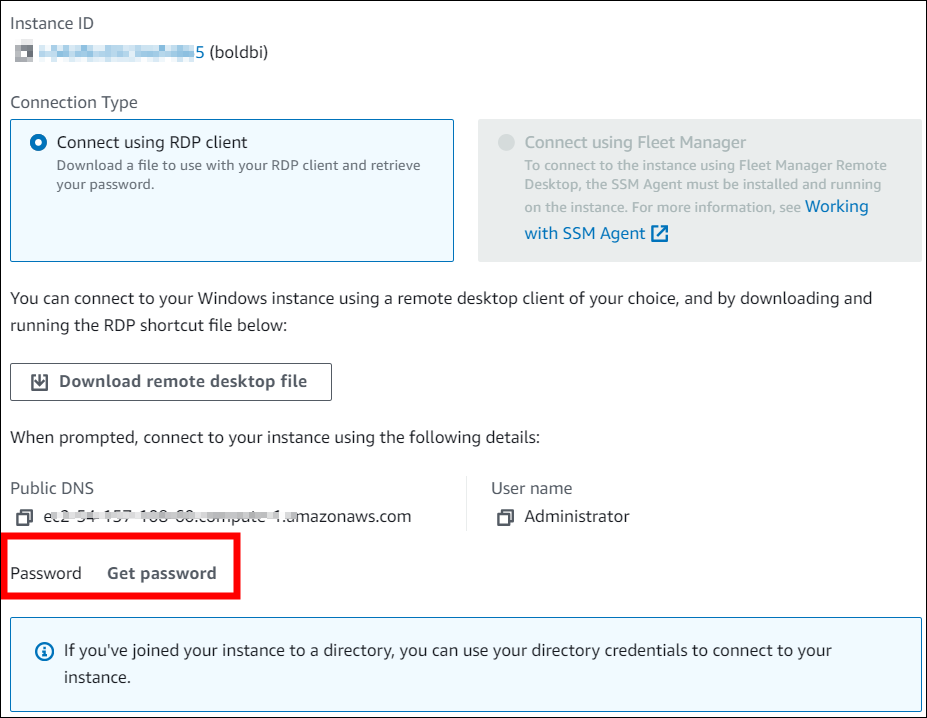Click the RDP client option description text
This screenshot has width=927, height=718.
pyautogui.click(x=238, y=175)
